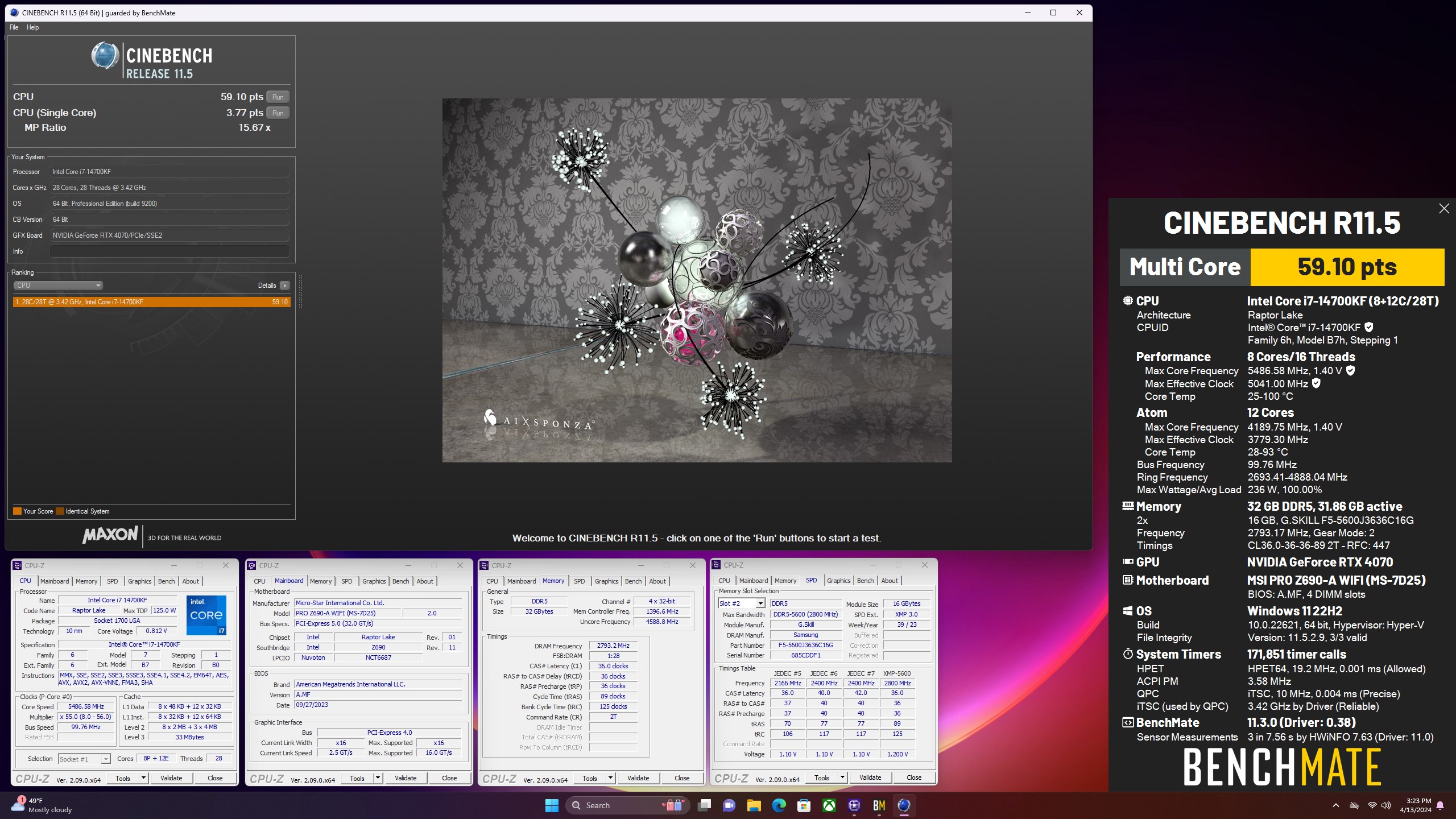Screen dimensions: 1456x819
Task: Click the Processor field Intel Core i7-14700KF
Action: pos(169,172)
